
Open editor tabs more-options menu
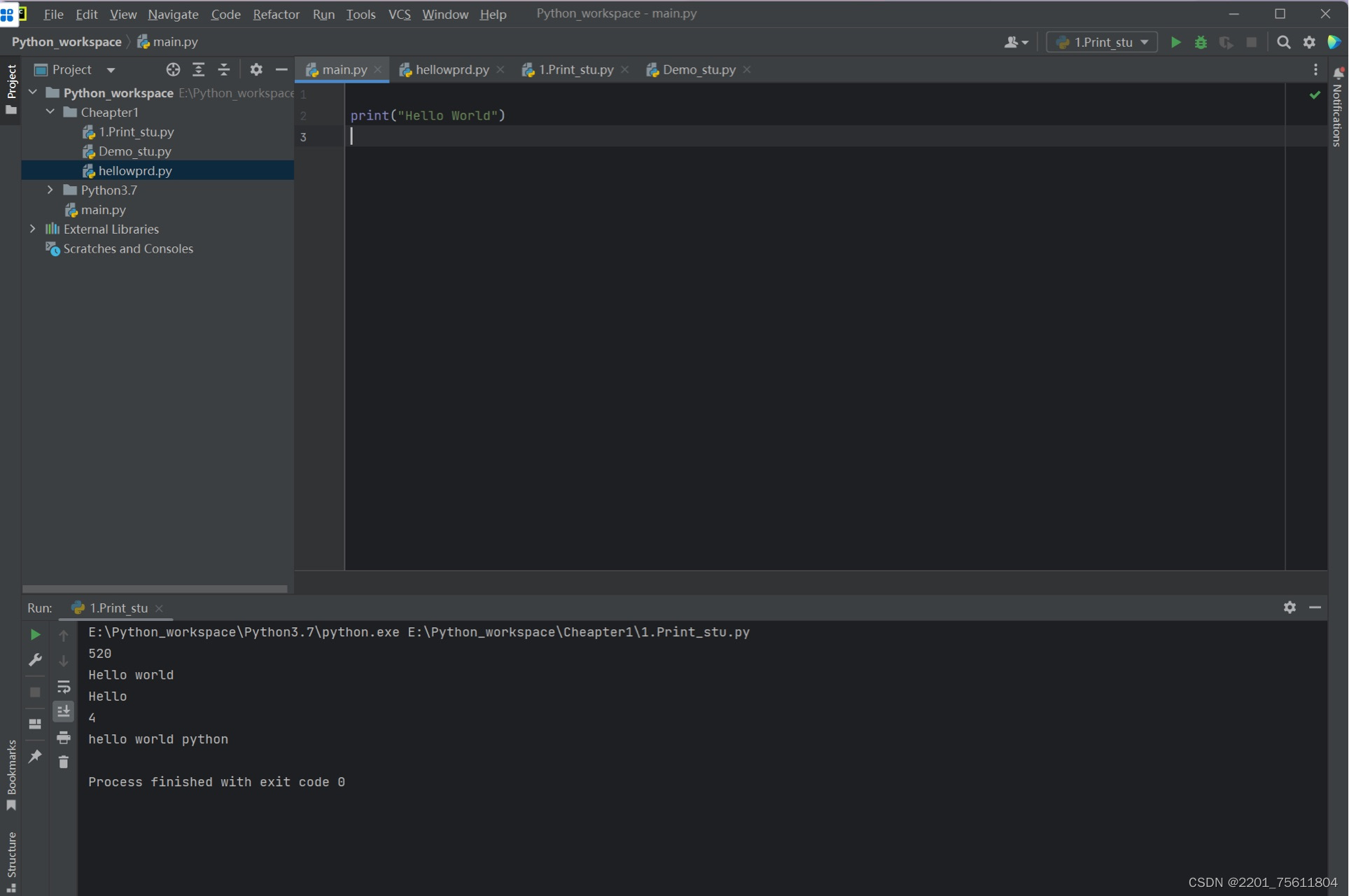(x=1315, y=69)
